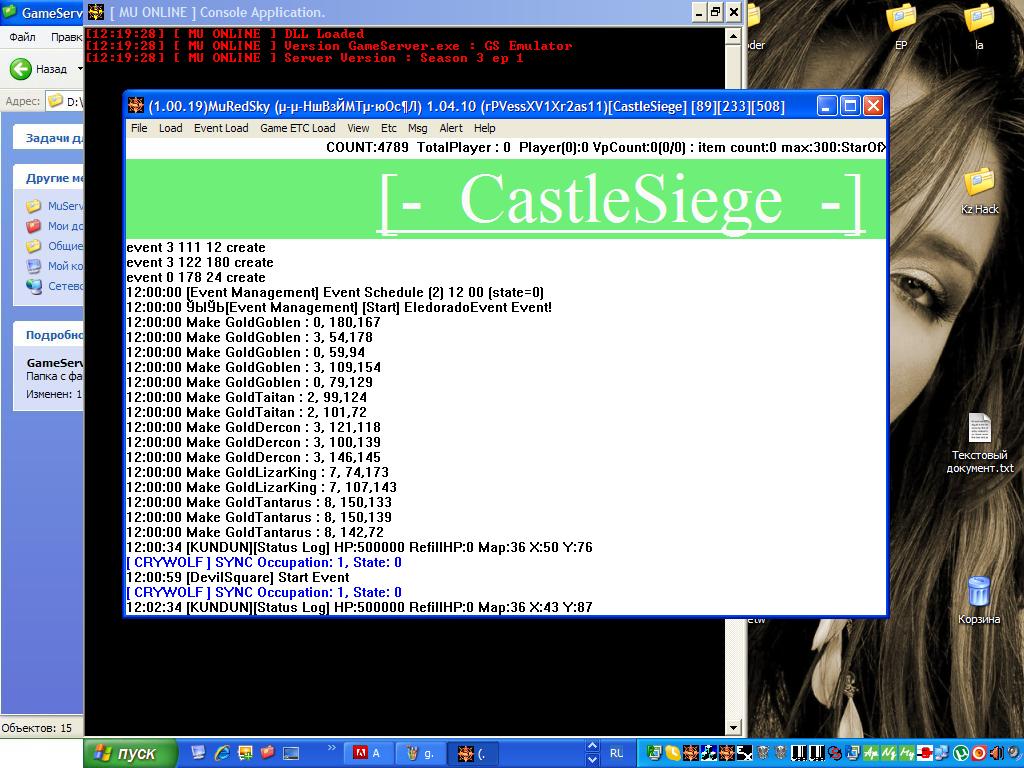This screenshot has width=1024, height=768.
Task: Click log line Make GoldTaitan : 2, 99,124
Action: 246,397
